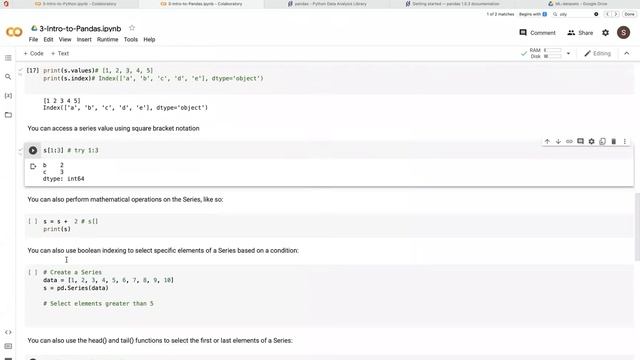Click the line s = pd.Series(data)
Screen dimensions: 640x360
[76, 288]
